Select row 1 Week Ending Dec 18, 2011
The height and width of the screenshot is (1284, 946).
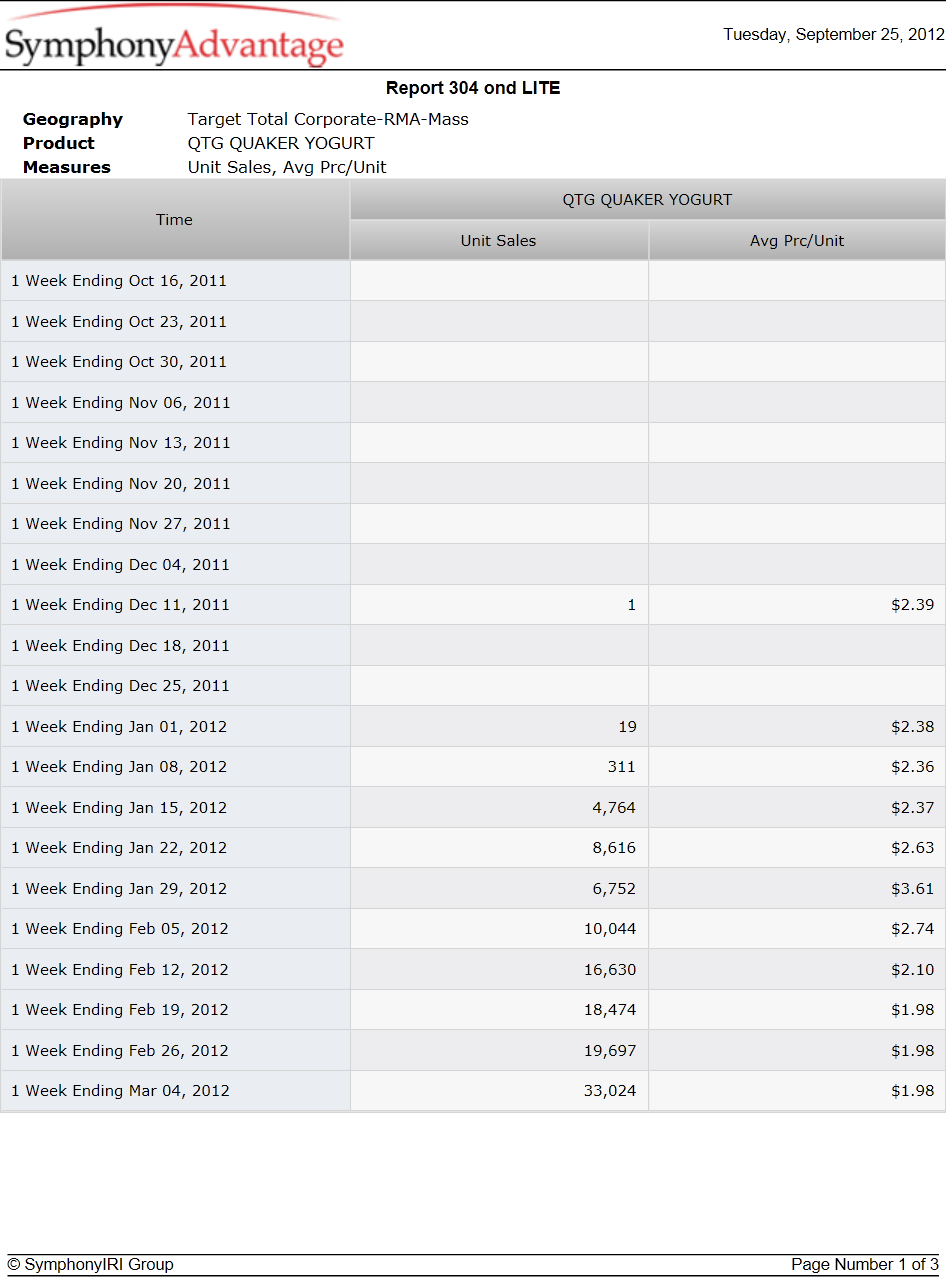point(473,646)
